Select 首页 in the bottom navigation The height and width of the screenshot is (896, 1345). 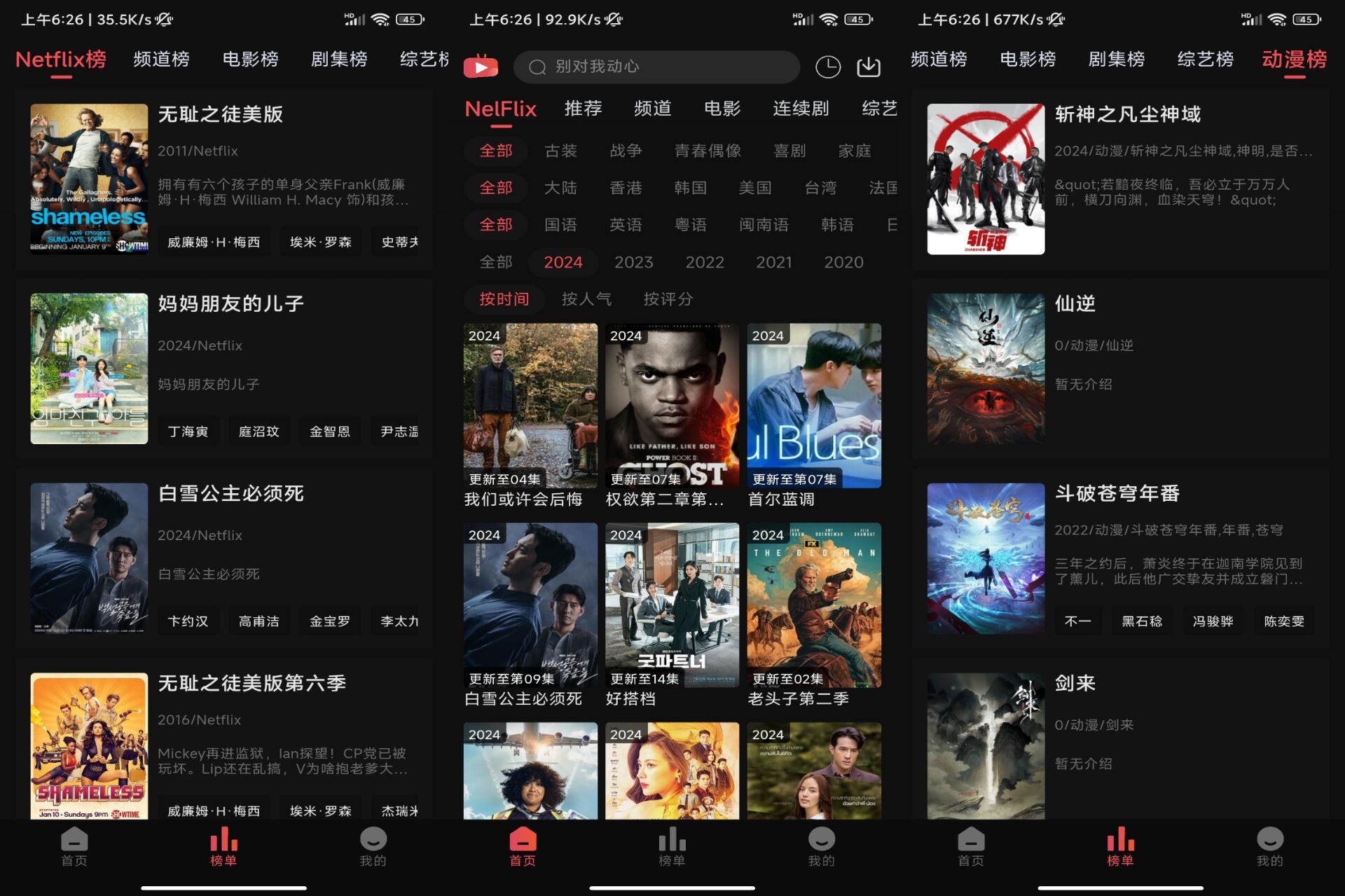tap(522, 848)
